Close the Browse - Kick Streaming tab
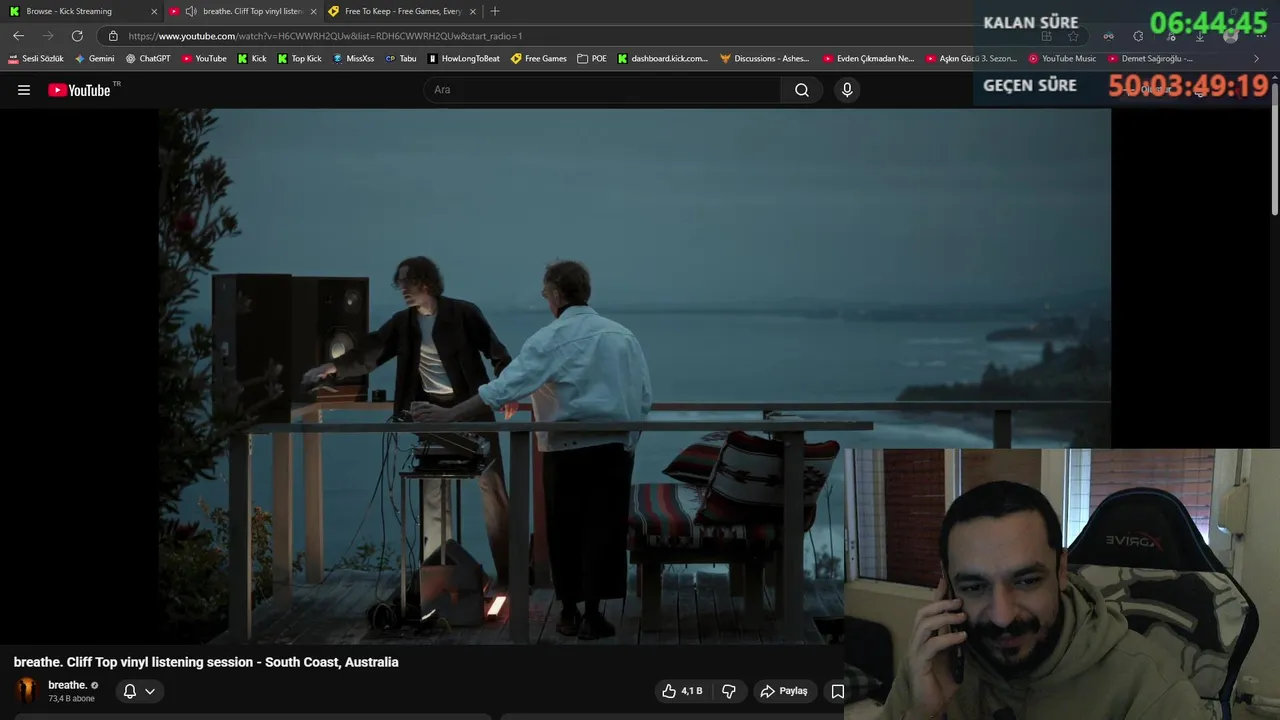Viewport: 1280px width, 720px height. tap(154, 11)
